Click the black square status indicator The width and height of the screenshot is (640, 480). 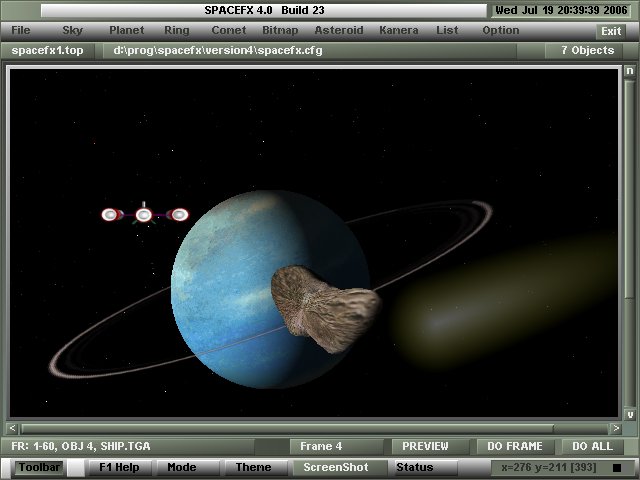point(617,468)
